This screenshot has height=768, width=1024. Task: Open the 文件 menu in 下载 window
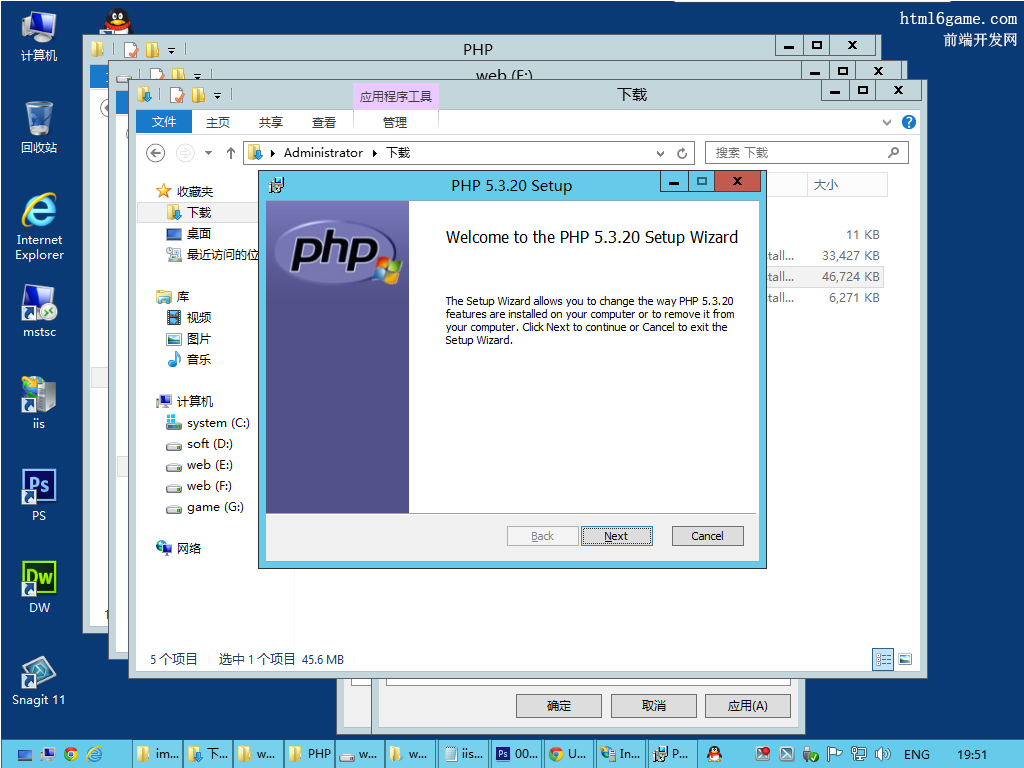[164, 122]
